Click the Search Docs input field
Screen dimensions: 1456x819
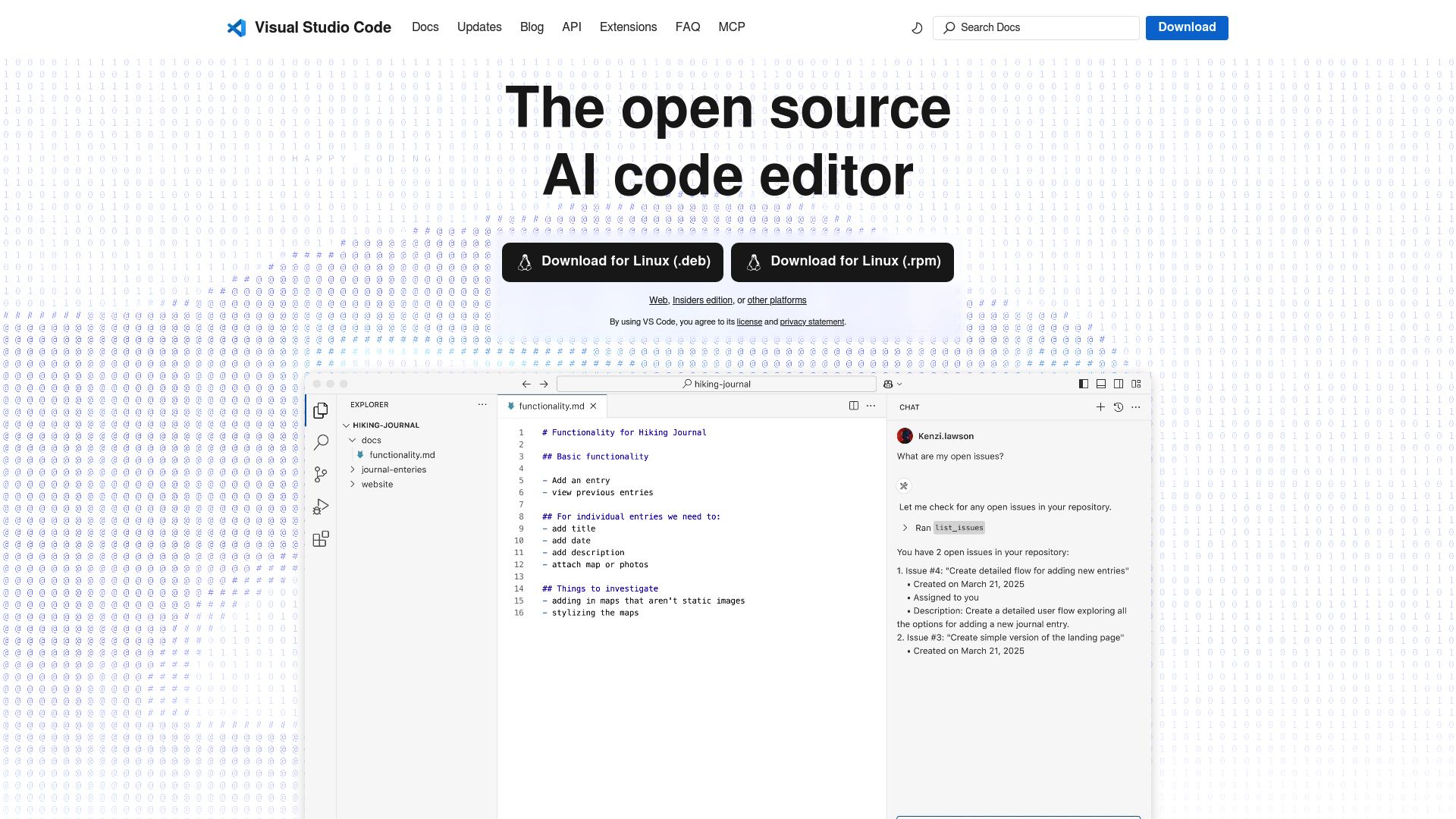click(1036, 28)
